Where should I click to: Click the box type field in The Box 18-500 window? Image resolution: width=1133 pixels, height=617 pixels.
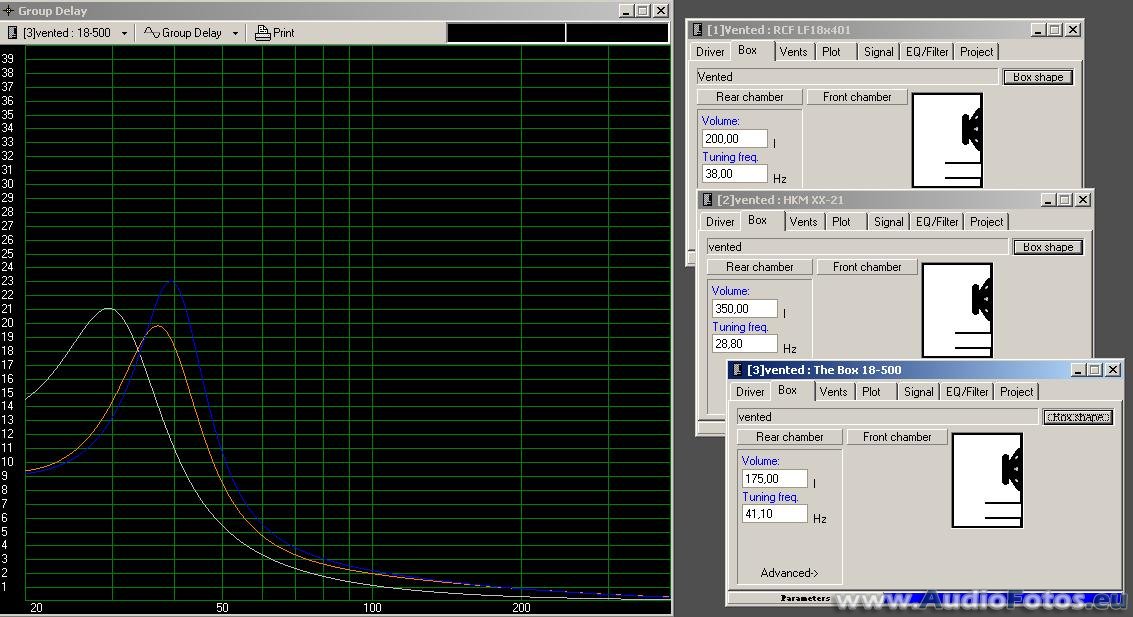point(887,417)
